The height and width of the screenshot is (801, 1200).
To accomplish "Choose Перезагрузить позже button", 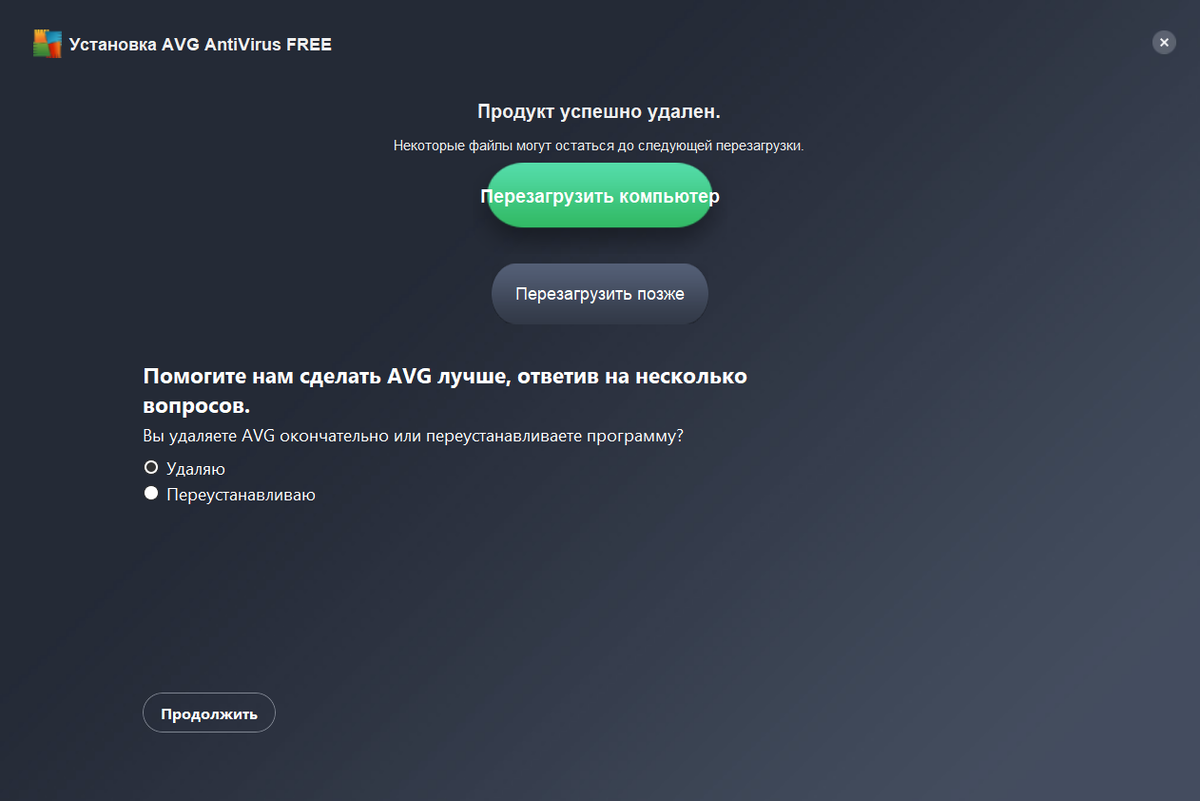I will tap(600, 294).
